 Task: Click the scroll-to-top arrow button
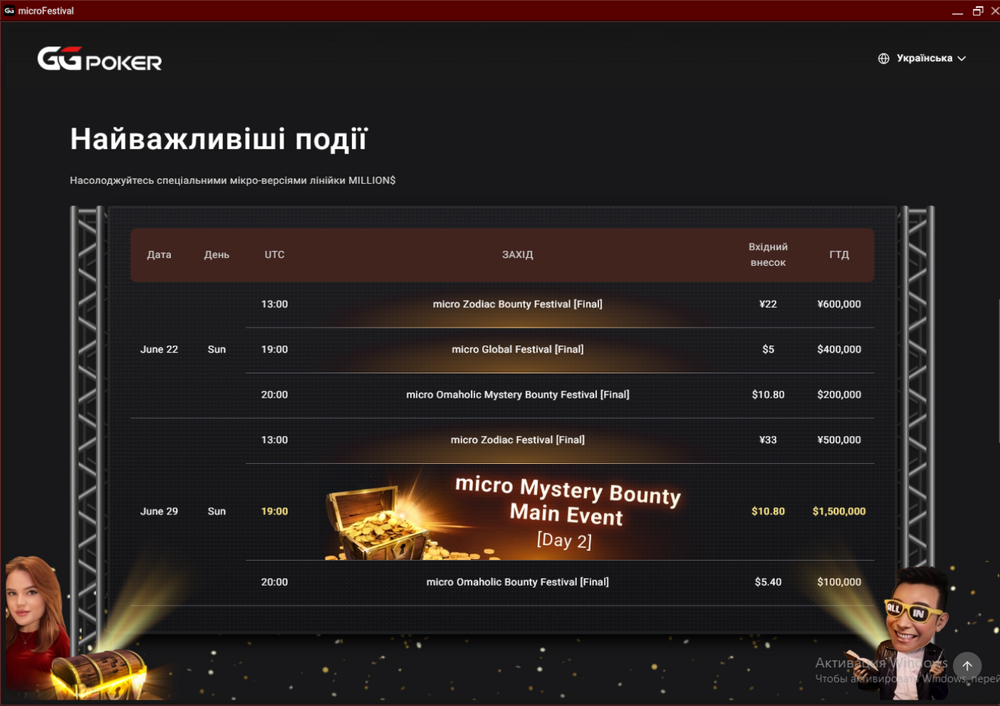pyautogui.click(x=967, y=665)
